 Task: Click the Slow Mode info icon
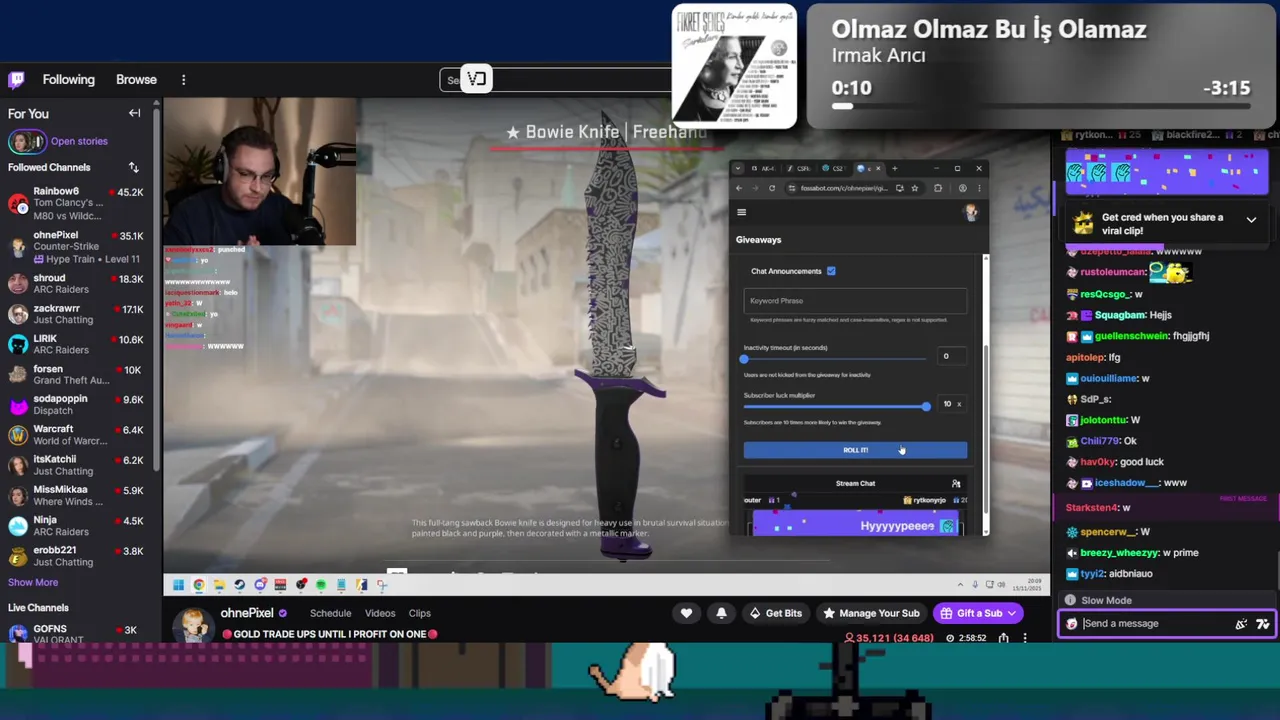coord(1070,600)
